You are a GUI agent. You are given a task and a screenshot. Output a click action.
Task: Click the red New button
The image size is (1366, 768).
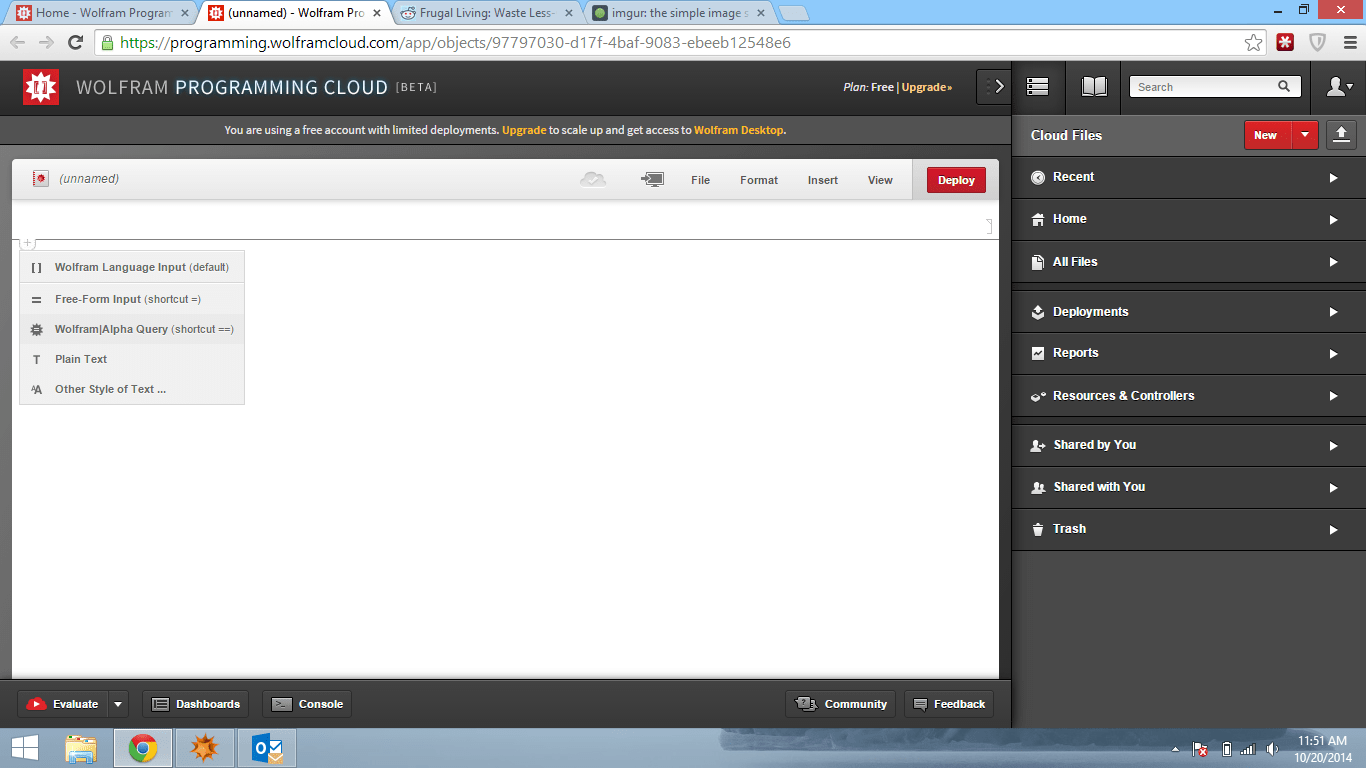point(1268,135)
